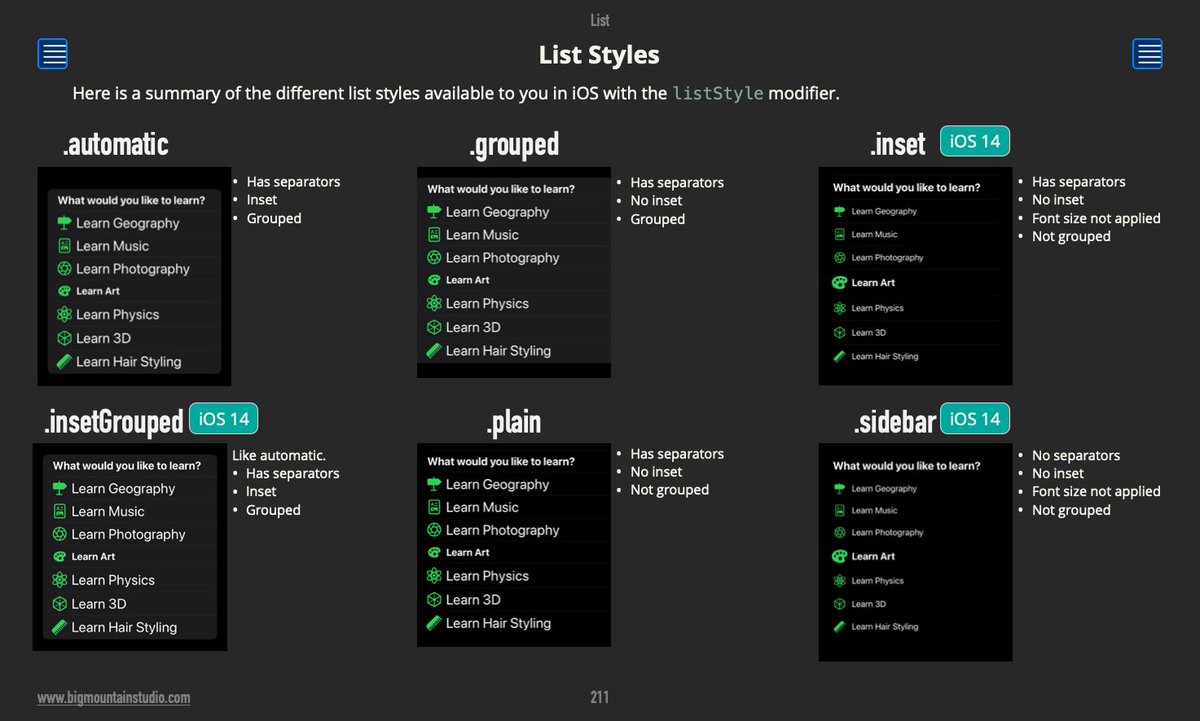The width and height of the screenshot is (1200, 721).
Task: Click the 'List' chapter label at top
Action: click(x=600, y=20)
